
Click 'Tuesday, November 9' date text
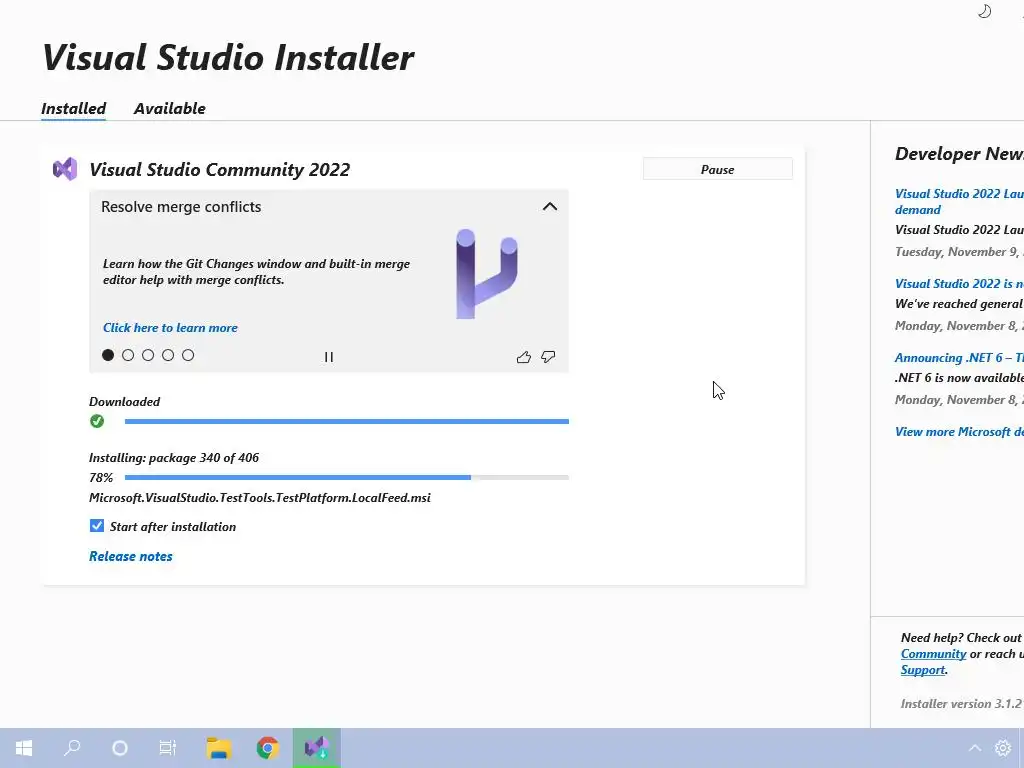(x=959, y=251)
